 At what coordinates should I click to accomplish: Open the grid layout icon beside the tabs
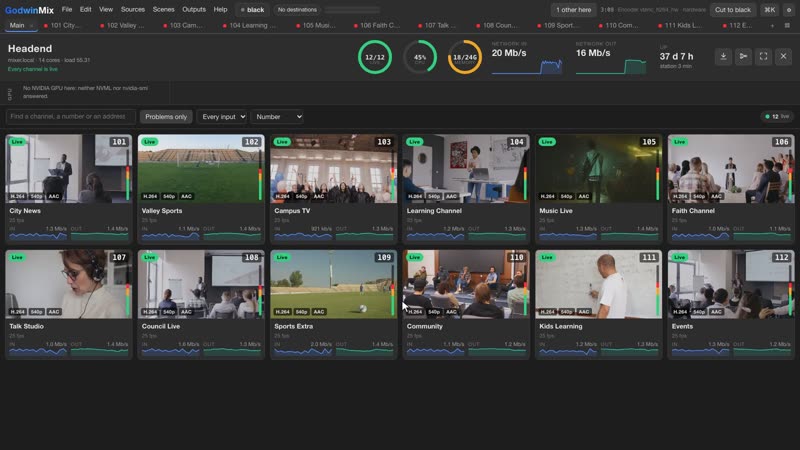click(x=787, y=26)
